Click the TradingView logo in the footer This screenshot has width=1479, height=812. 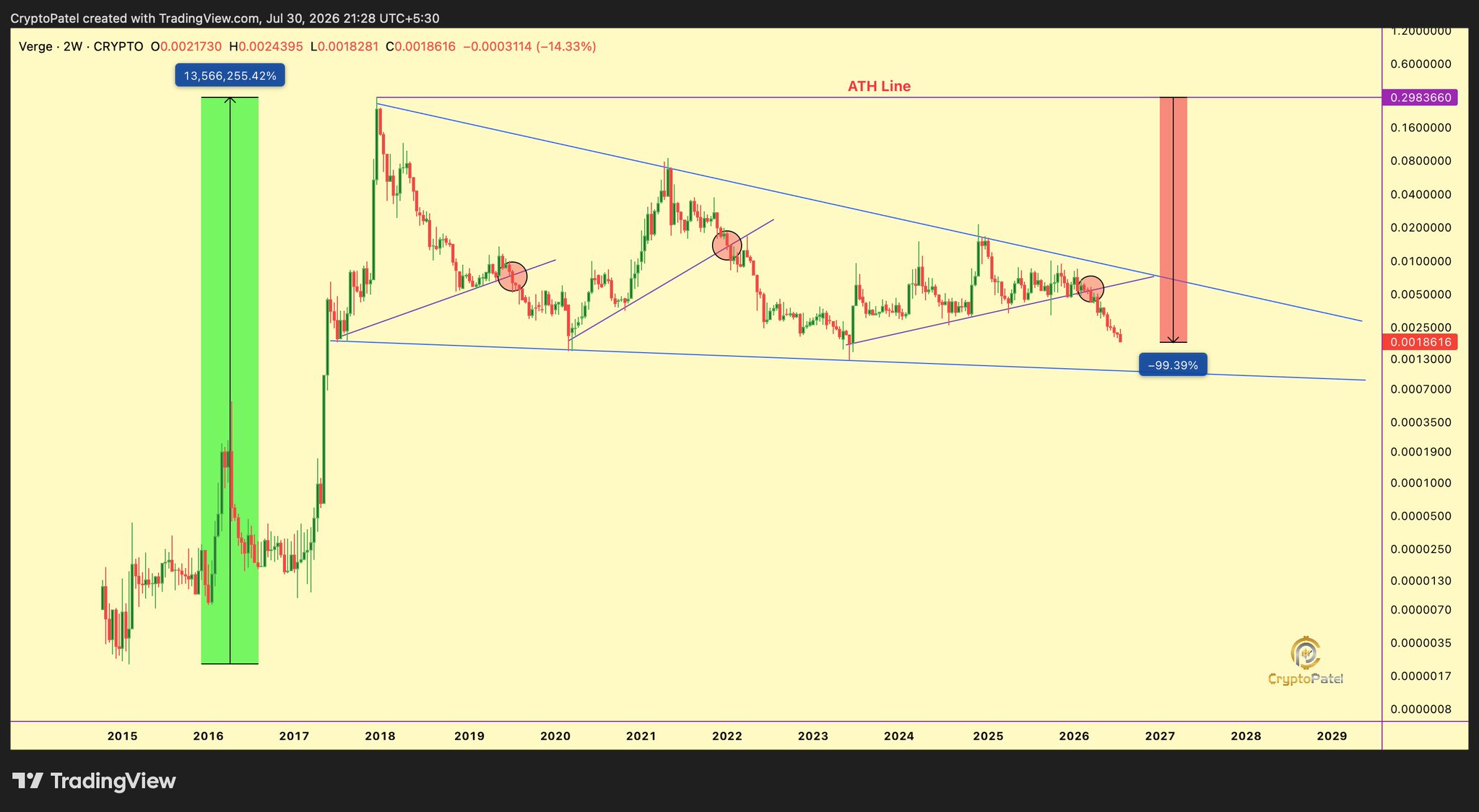coord(95,781)
